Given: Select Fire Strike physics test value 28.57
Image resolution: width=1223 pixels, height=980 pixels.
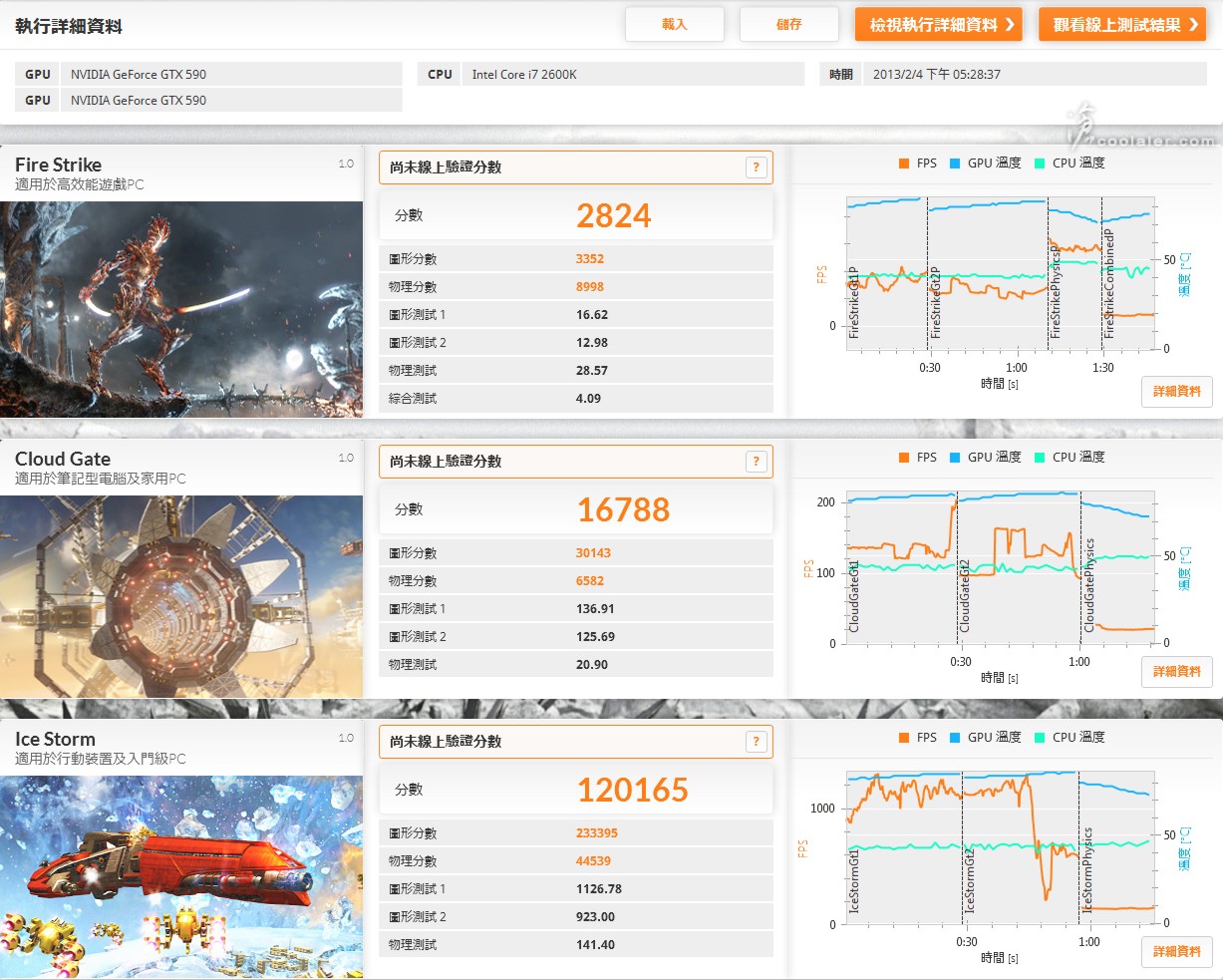Looking at the screenshot, I should [592, 371].
